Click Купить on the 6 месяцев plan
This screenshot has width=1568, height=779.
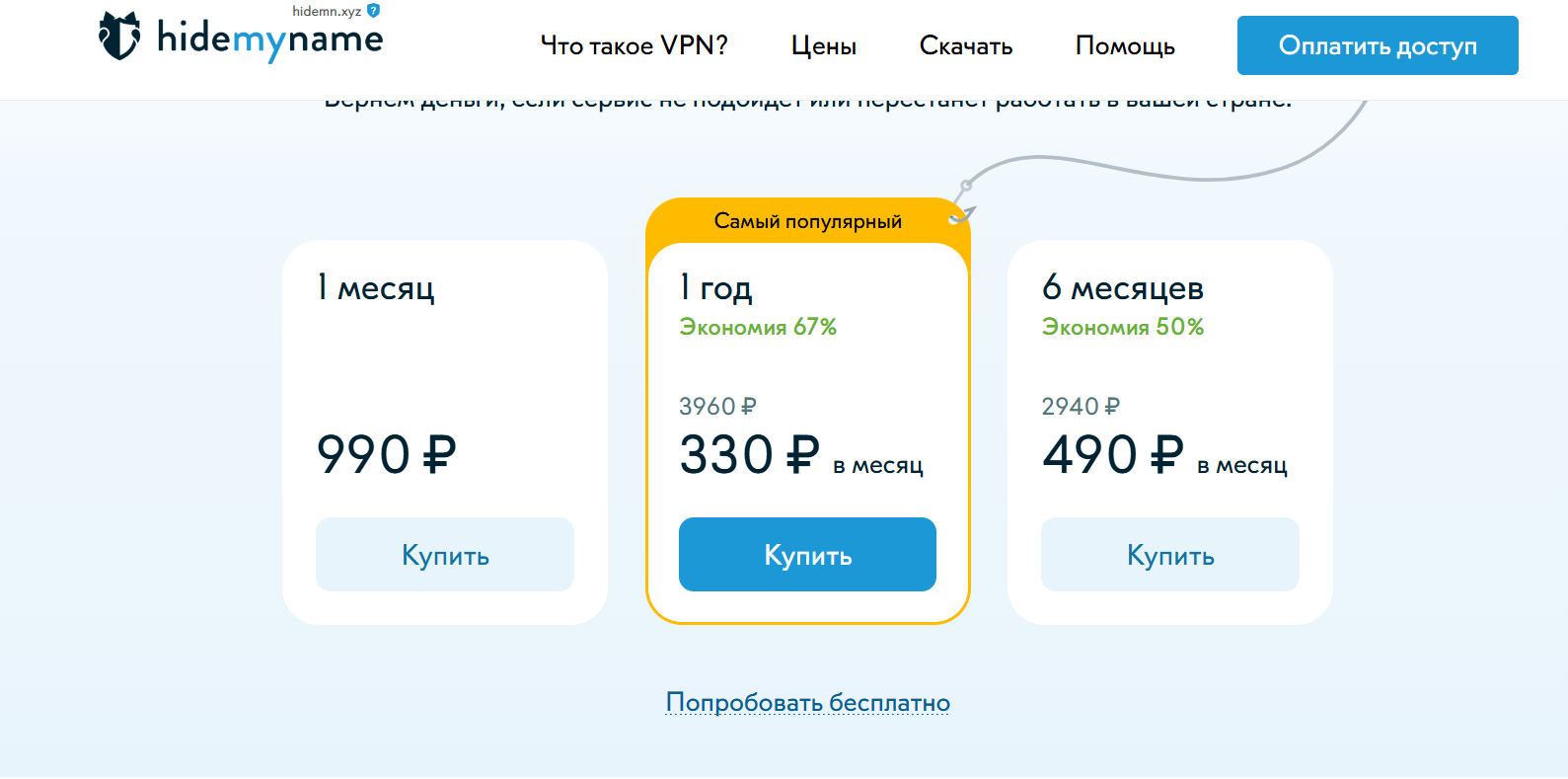tap(1169, 554)
